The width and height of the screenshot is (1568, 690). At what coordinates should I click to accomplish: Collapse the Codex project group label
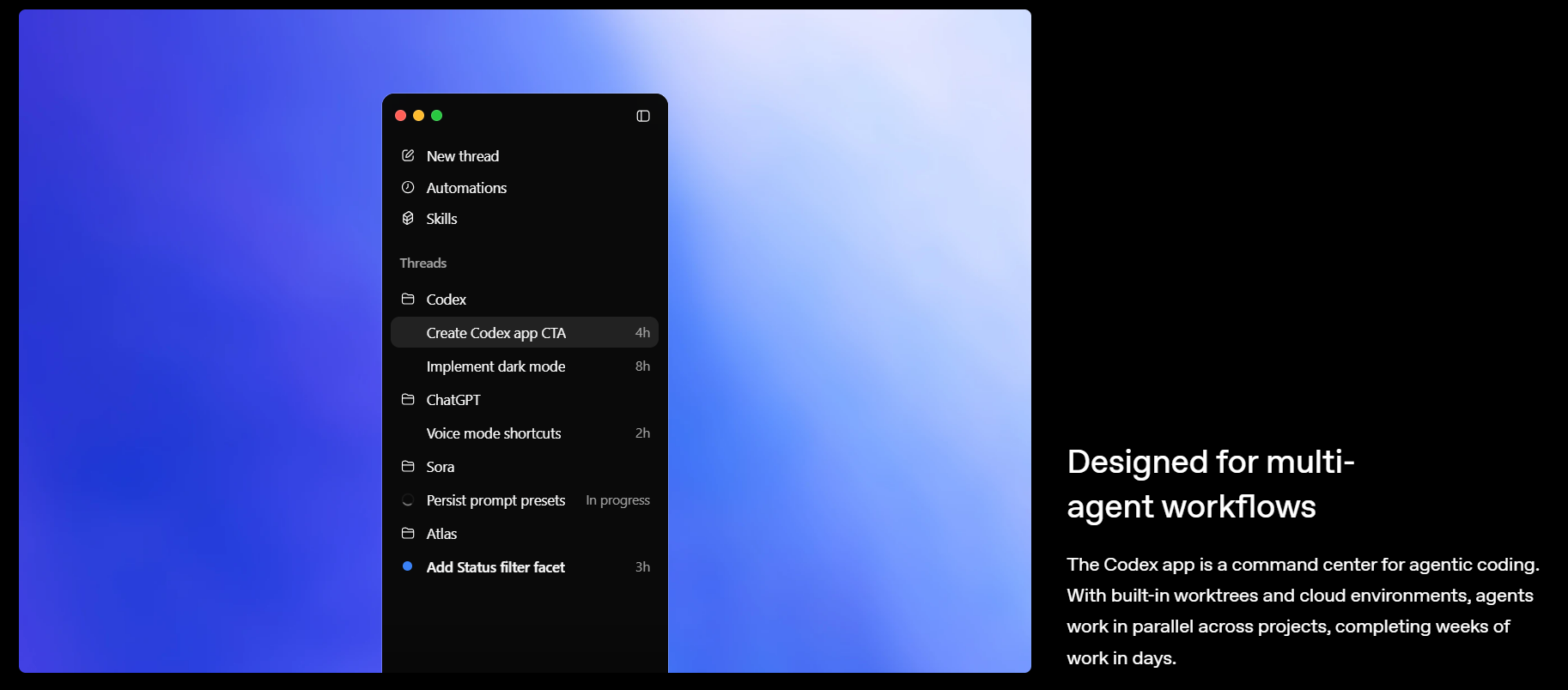[x=447, y=300]
